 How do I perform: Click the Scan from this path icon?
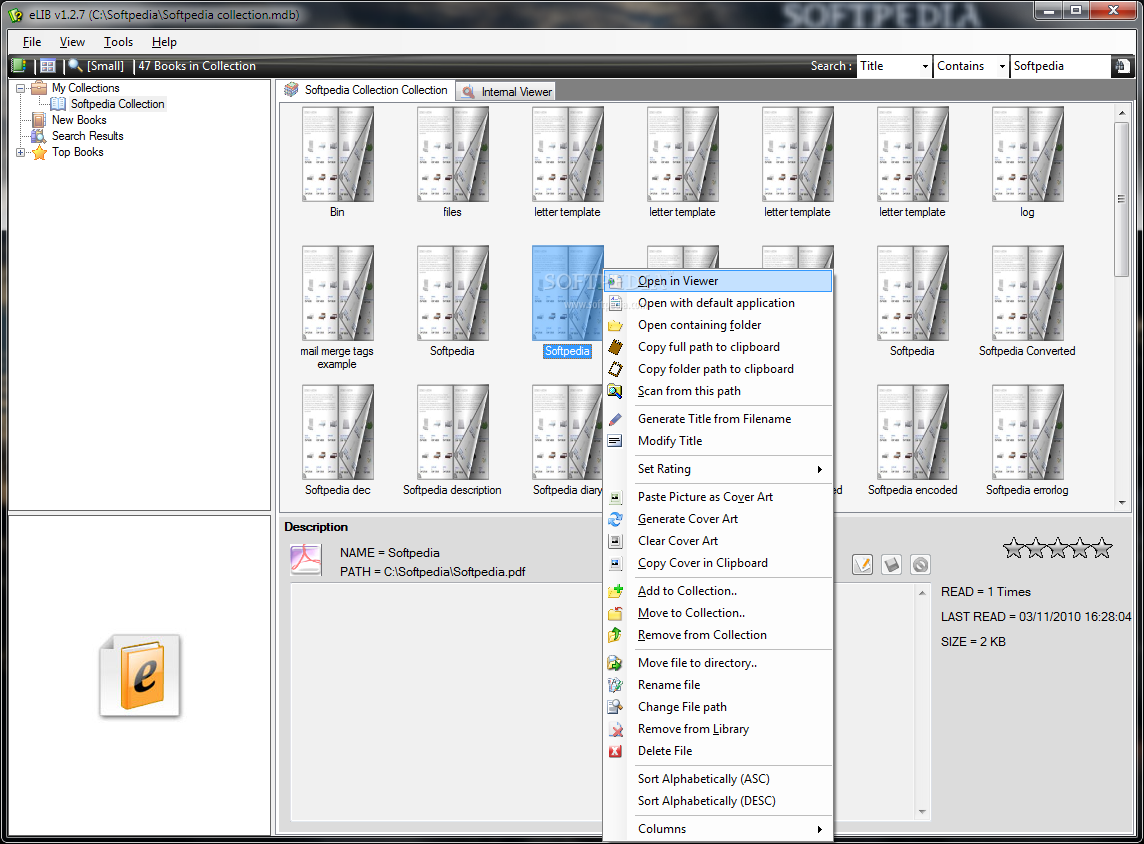(616, 391)
